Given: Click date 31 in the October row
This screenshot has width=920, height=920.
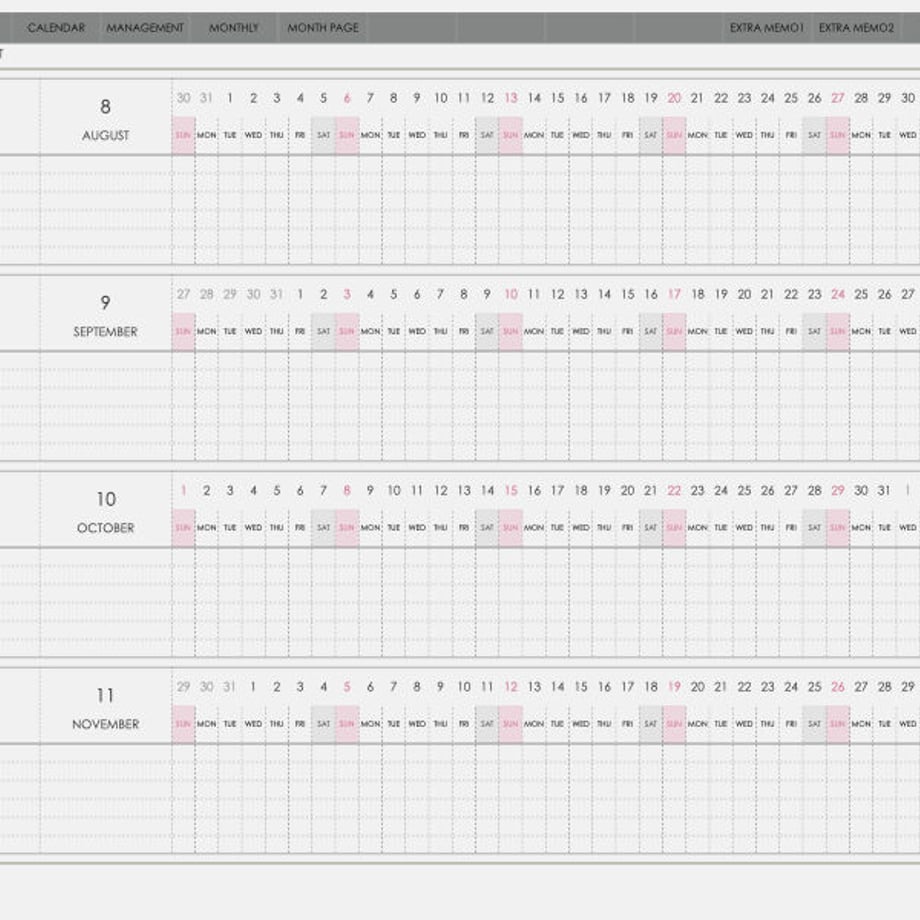Looking at the screenshot, I should tap(884, 491).
